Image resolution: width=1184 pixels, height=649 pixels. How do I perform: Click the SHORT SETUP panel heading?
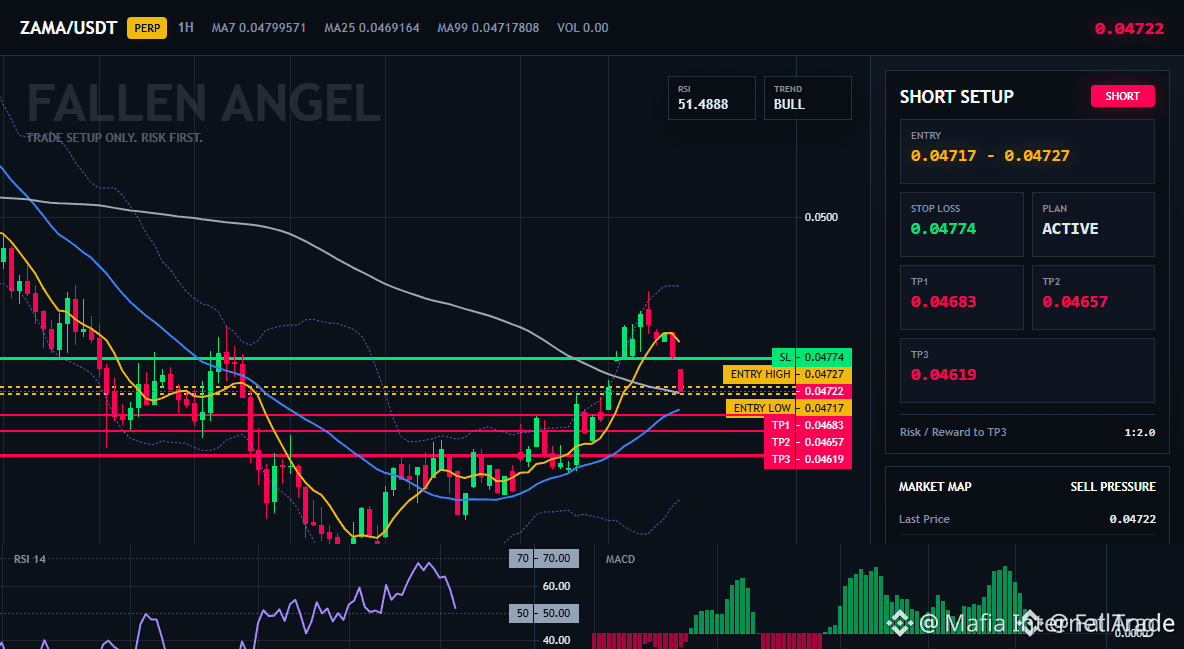coord(956,97)
